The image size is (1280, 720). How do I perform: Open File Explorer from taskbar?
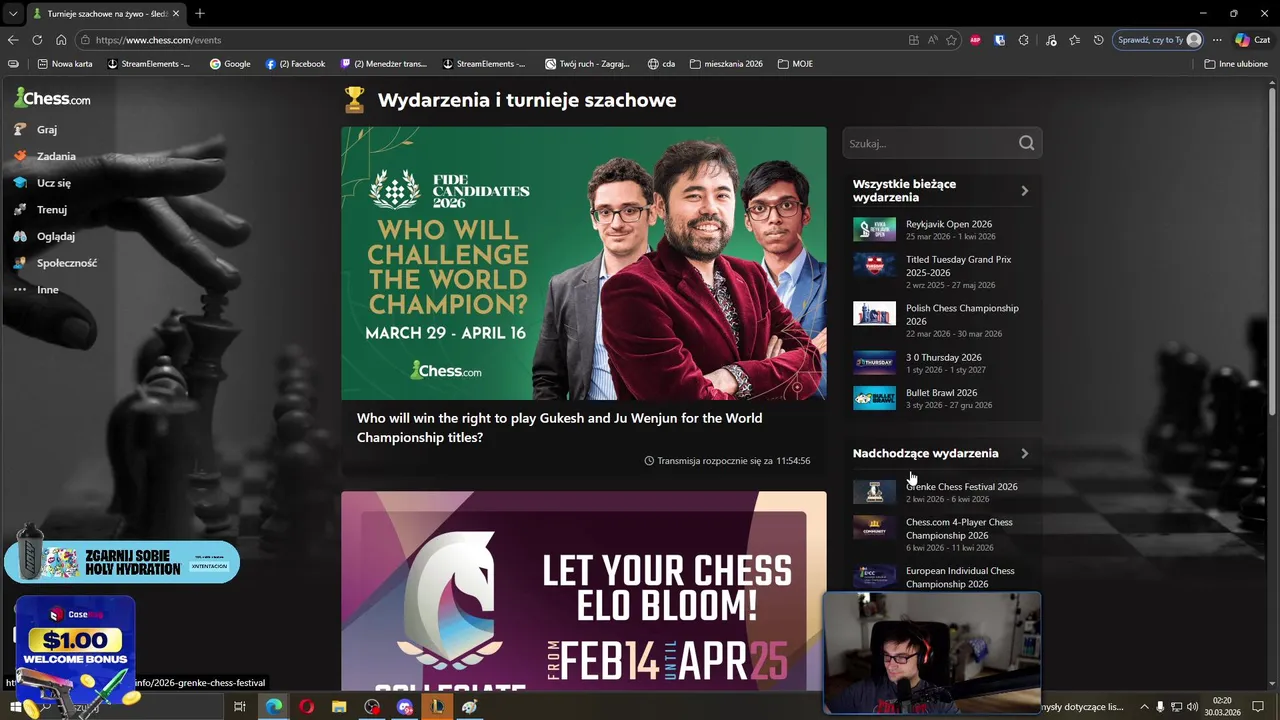(x=339, y=707)
